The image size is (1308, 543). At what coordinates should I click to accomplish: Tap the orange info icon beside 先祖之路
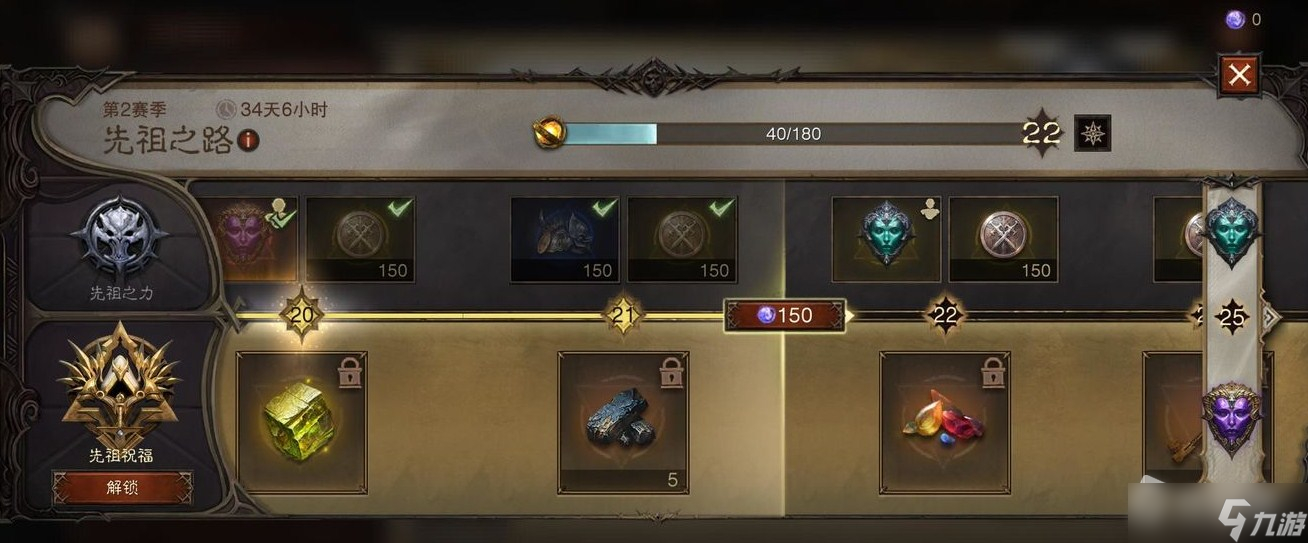click(250, 141)
